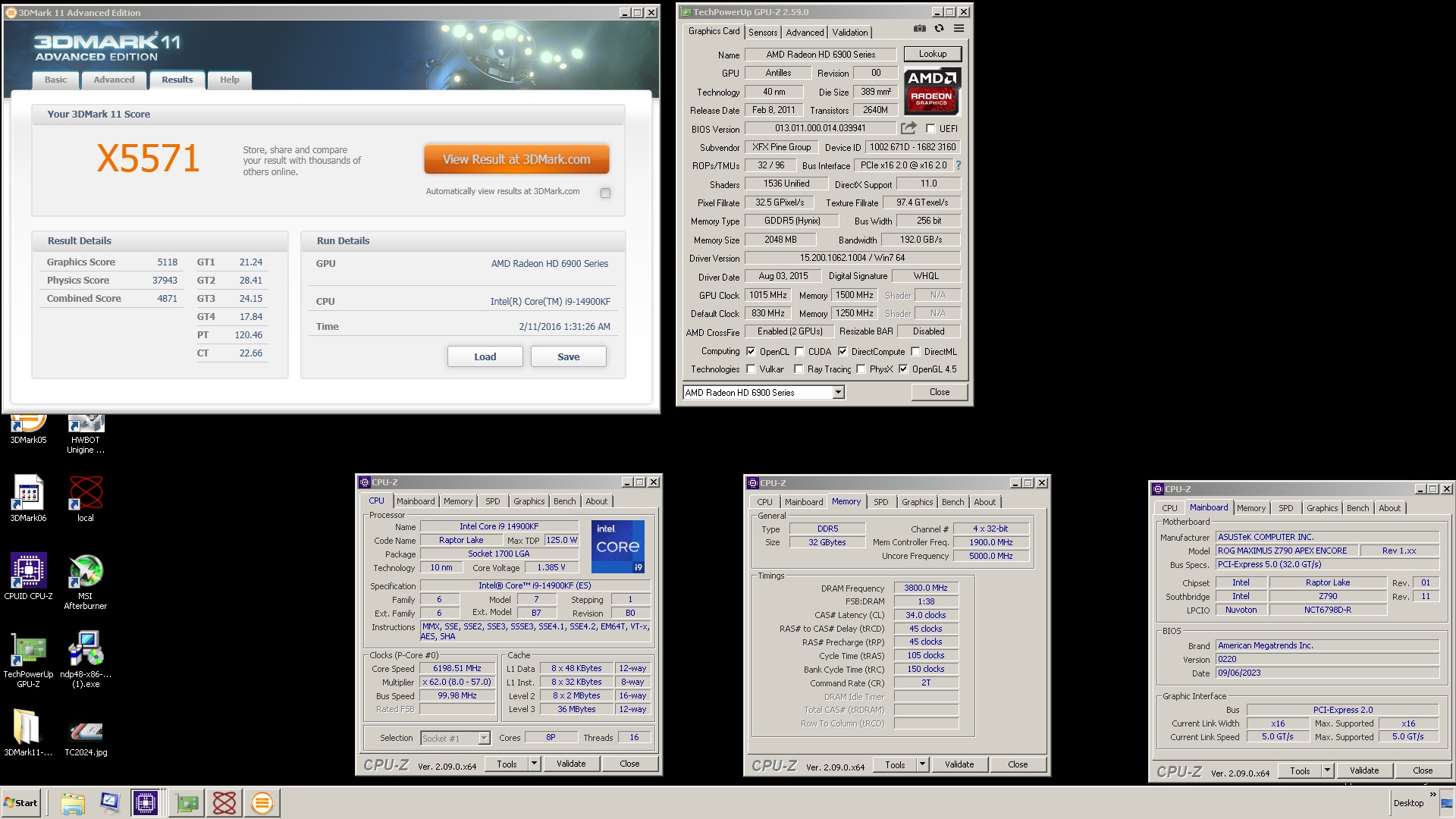Click the DRAM Frequency 3800.0 MHz field

click(x=926, y=588)
